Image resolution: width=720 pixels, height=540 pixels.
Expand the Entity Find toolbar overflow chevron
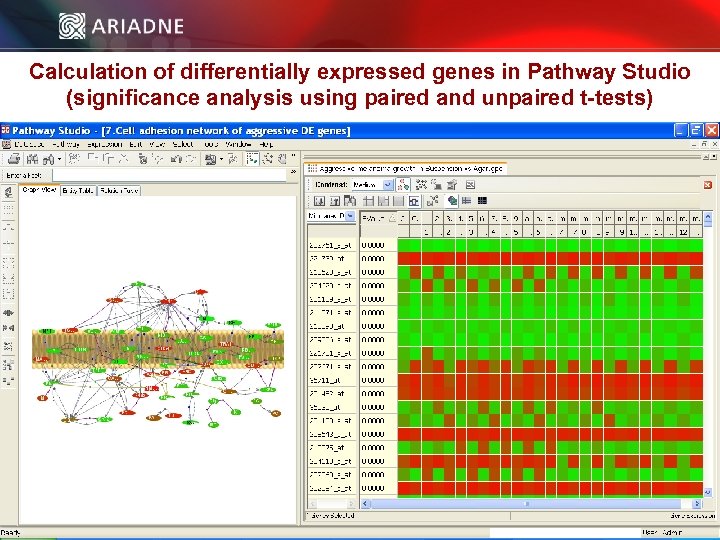click(x=293, y=172)
